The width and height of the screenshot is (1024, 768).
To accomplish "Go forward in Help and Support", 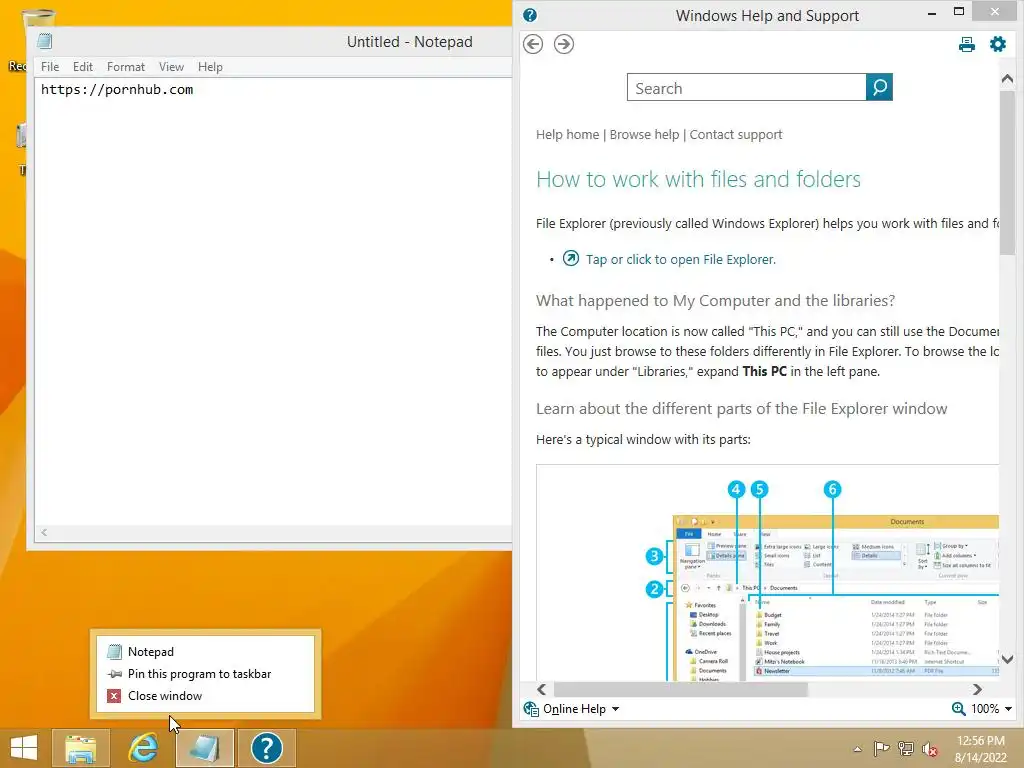I will click(x=564, y=44).
